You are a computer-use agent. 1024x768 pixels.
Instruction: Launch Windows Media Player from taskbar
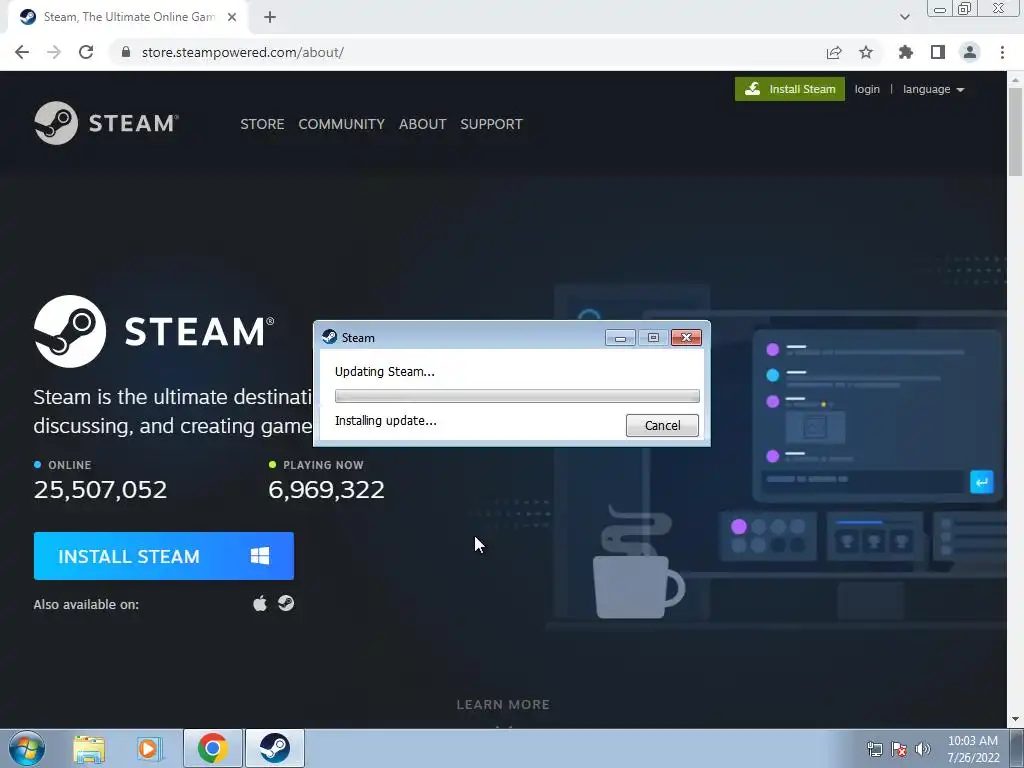(x=149, y=748)
